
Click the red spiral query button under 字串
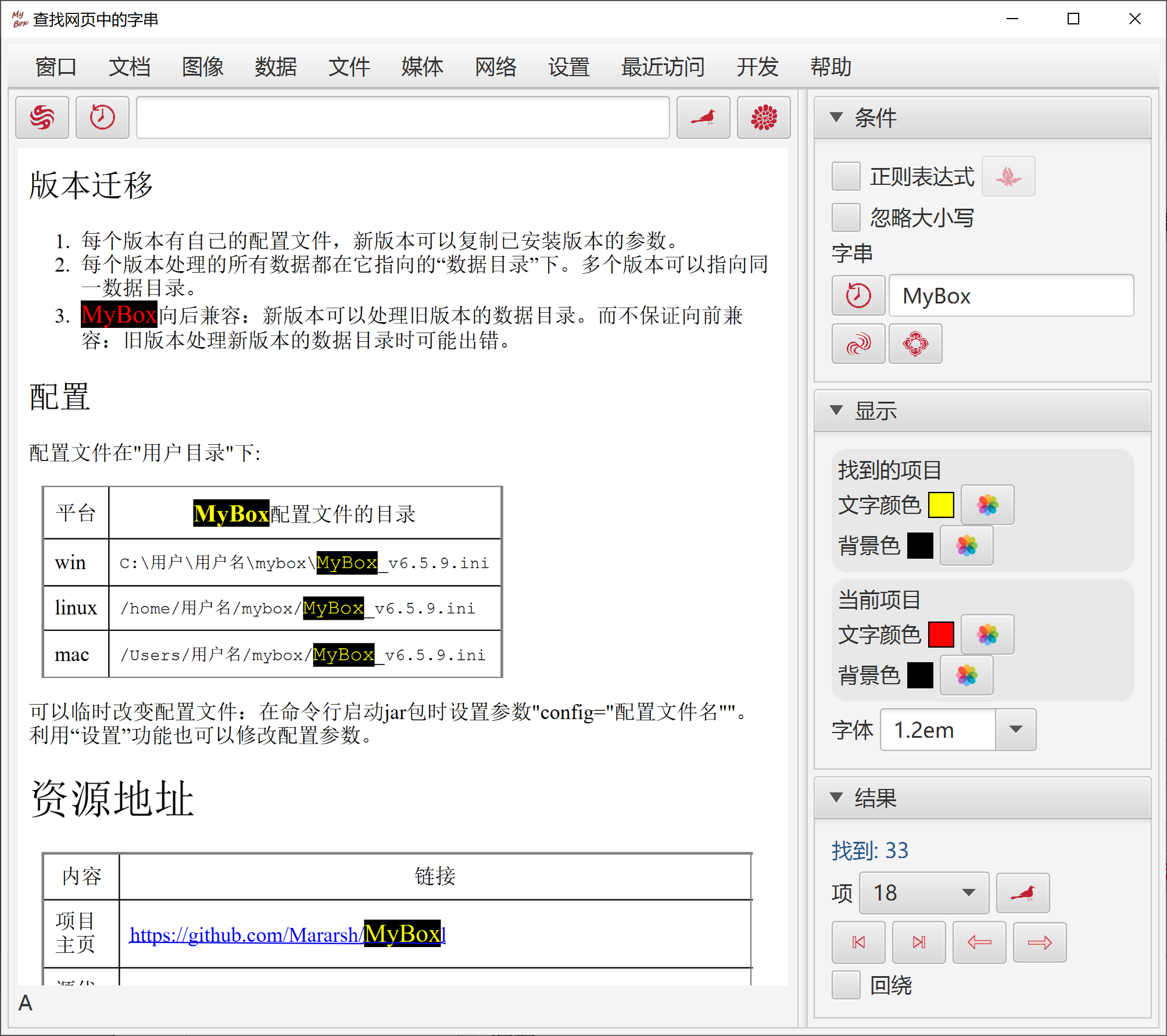pos(858,344)
